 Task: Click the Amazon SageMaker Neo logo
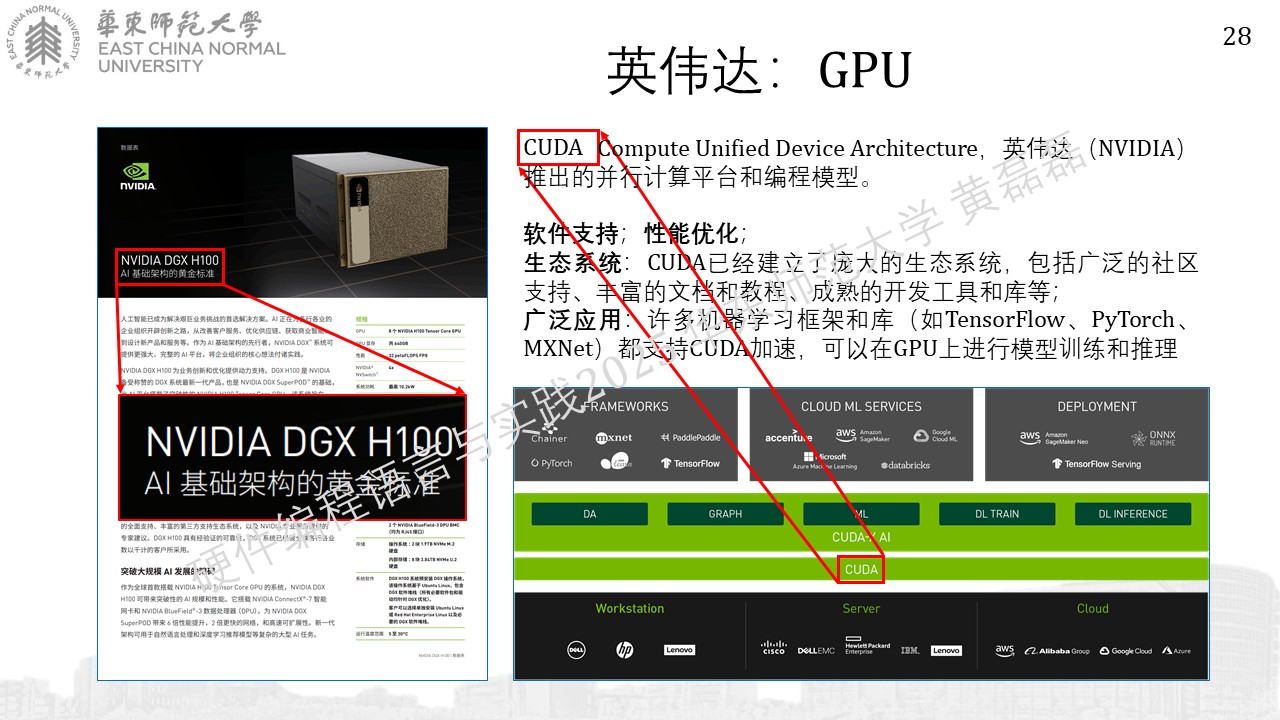1054,438
